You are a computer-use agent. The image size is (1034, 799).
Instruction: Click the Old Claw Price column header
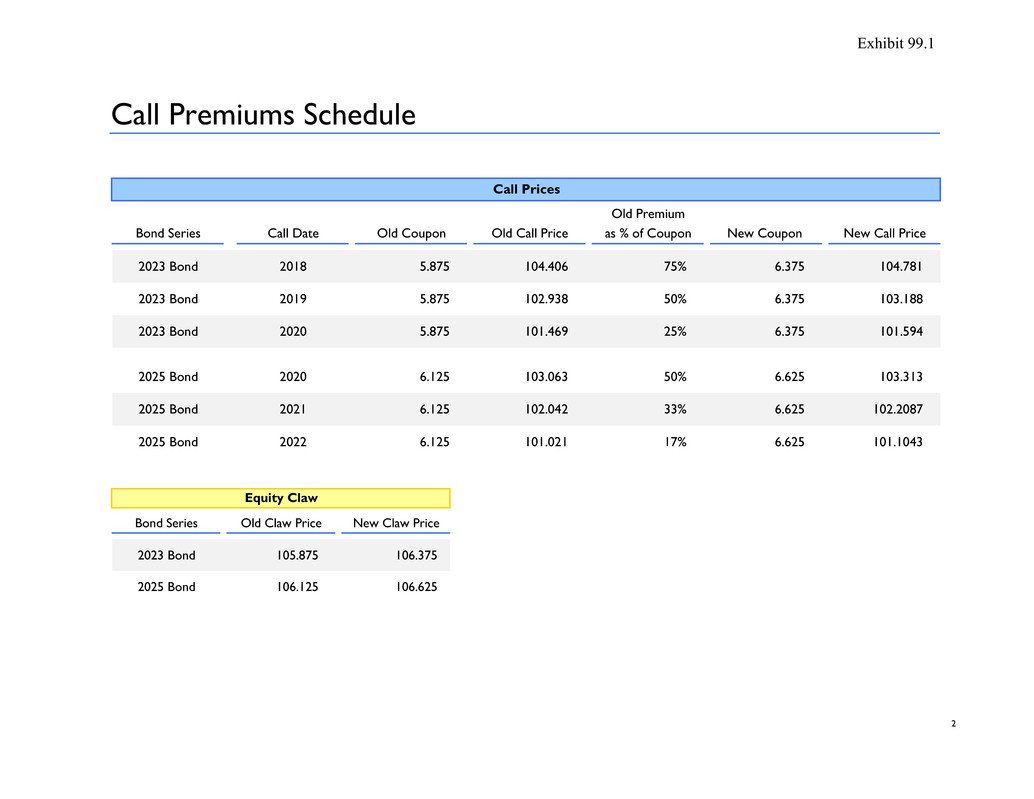point(281,523)
